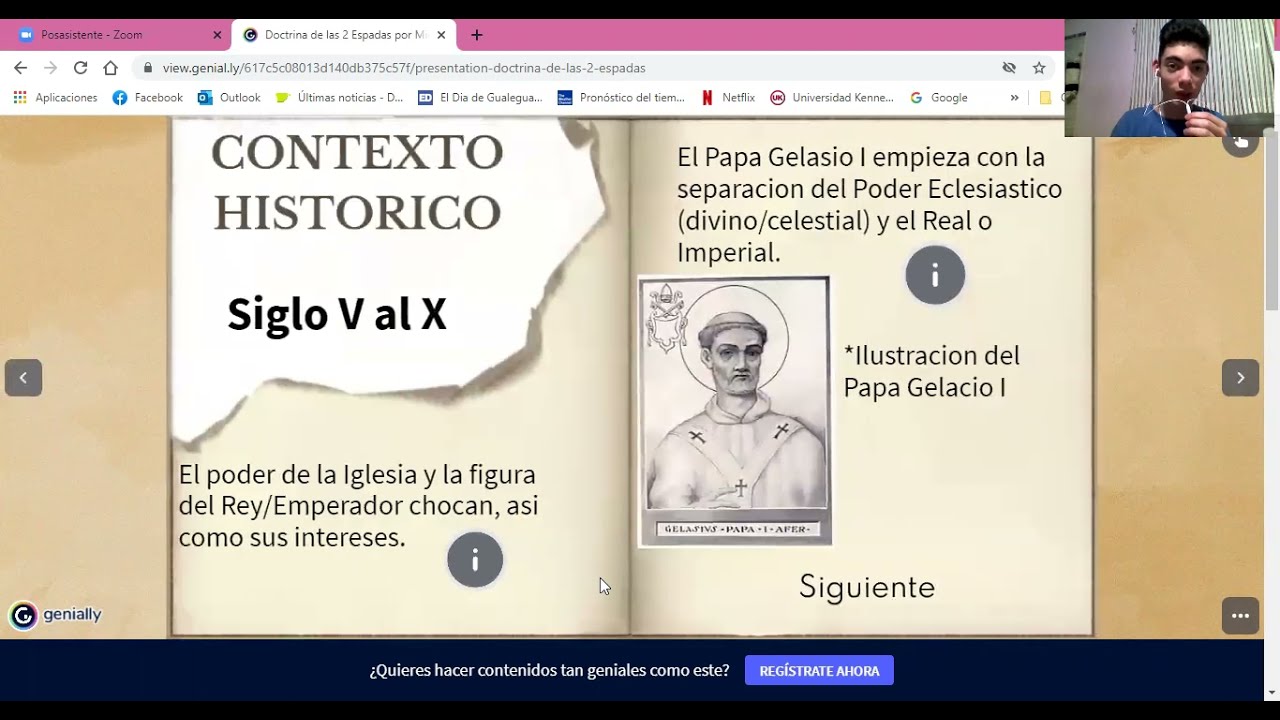Toggle the eye icon in the address bar
This screenshot has width=1280, height=720.
pos(1009,67)
